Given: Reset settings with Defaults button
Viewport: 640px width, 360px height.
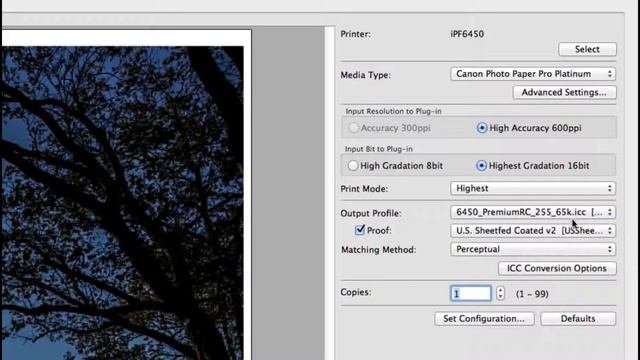Looking at the screenshot, I should coord(578,319).
